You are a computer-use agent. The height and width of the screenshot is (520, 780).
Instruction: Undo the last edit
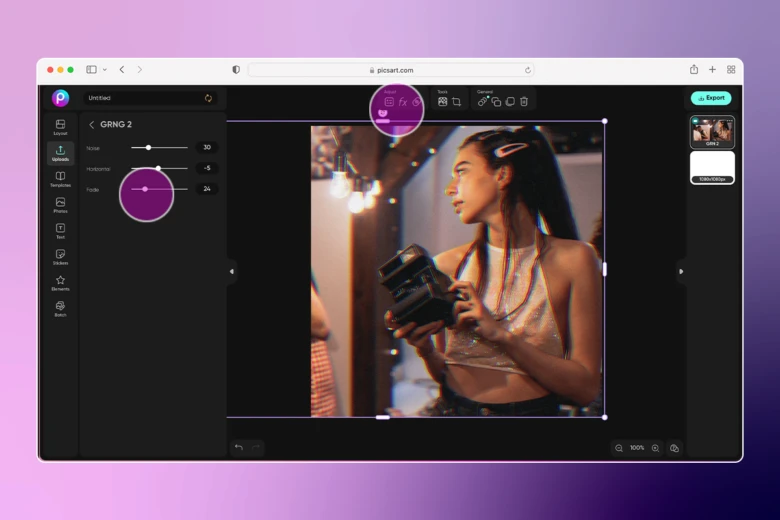(x=238, y=447)
